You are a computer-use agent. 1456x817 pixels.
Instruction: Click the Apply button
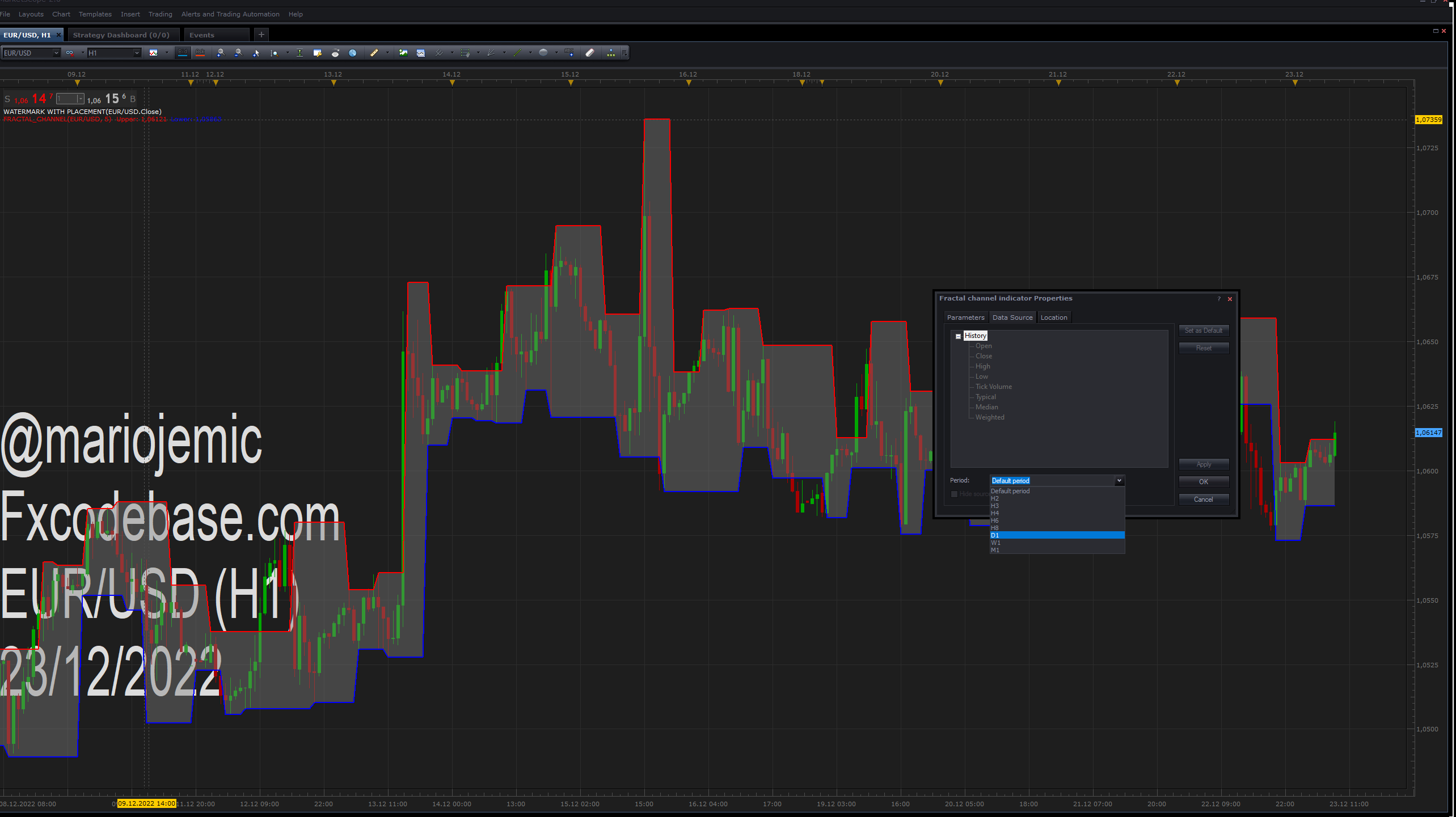click(x=1204, y=464)
